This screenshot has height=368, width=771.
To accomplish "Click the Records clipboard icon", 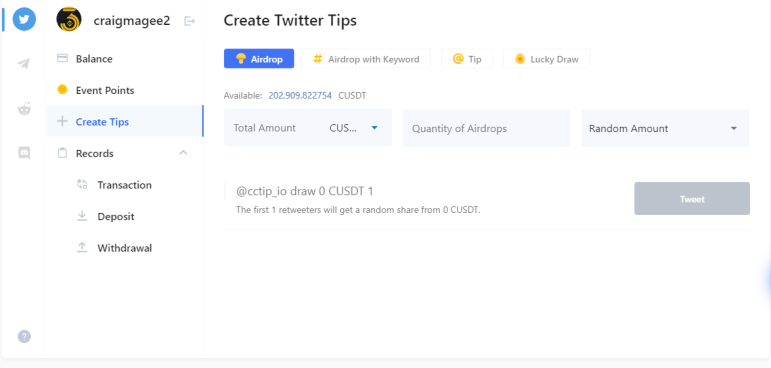I will (x=62, y=153).
